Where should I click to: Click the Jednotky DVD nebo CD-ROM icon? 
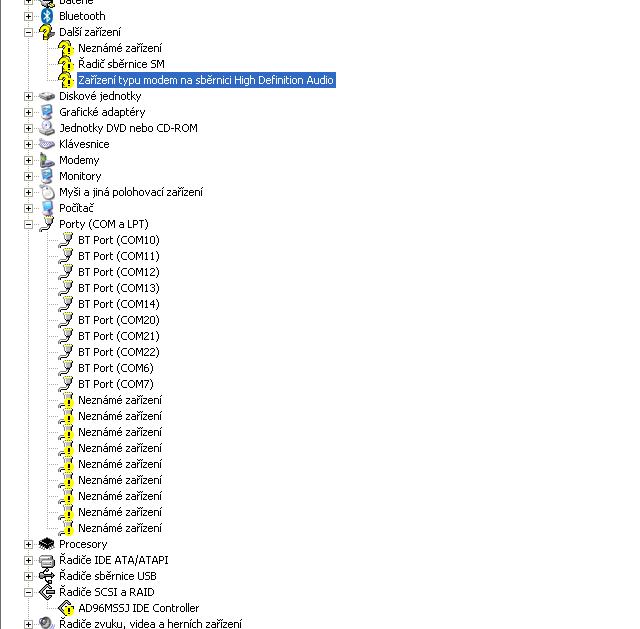point(46,128)
